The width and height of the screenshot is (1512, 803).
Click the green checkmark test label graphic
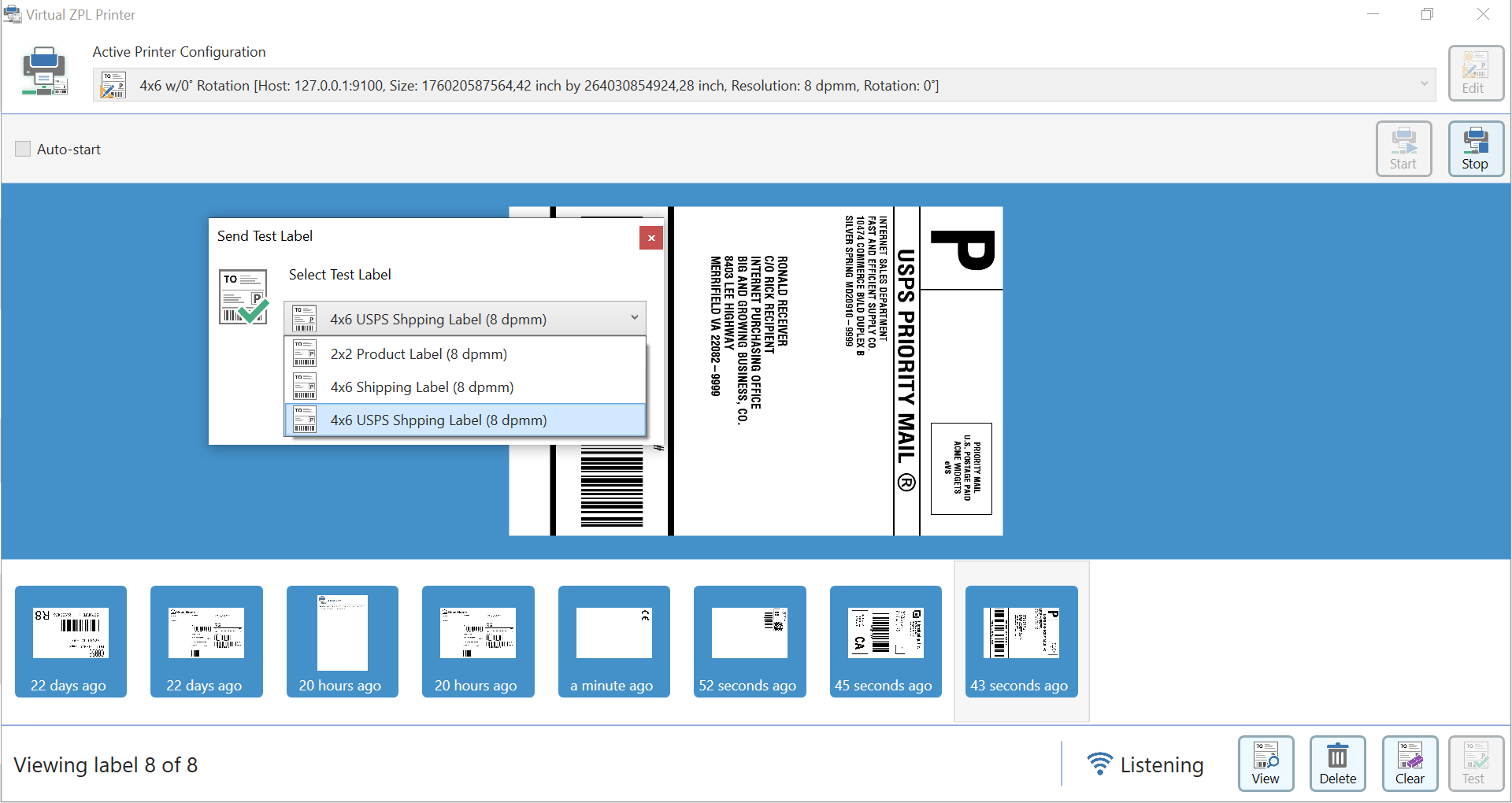click(x=243, y=297)
